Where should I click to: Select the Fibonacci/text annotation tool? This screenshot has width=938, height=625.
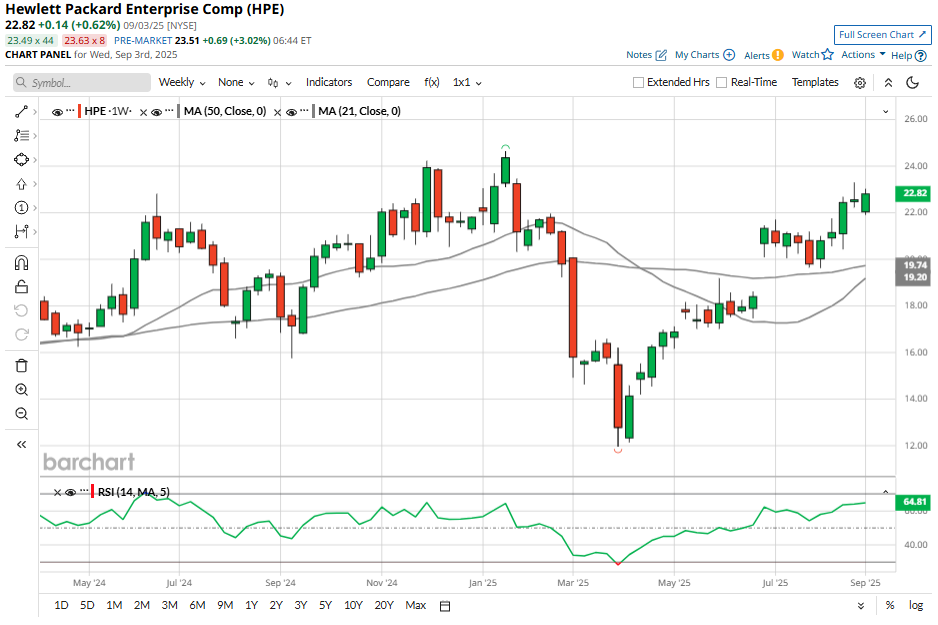pyautogui.click(x=22, y=136)
